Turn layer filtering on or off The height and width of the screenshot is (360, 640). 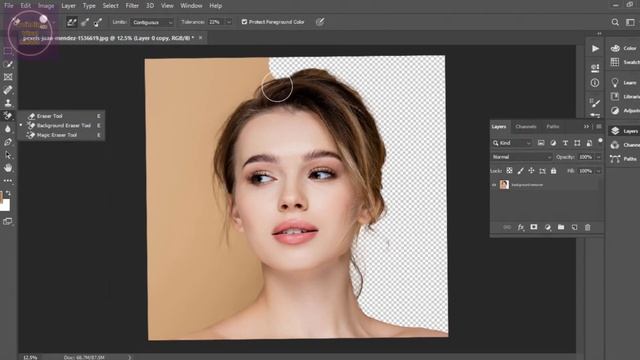[600, 141]
